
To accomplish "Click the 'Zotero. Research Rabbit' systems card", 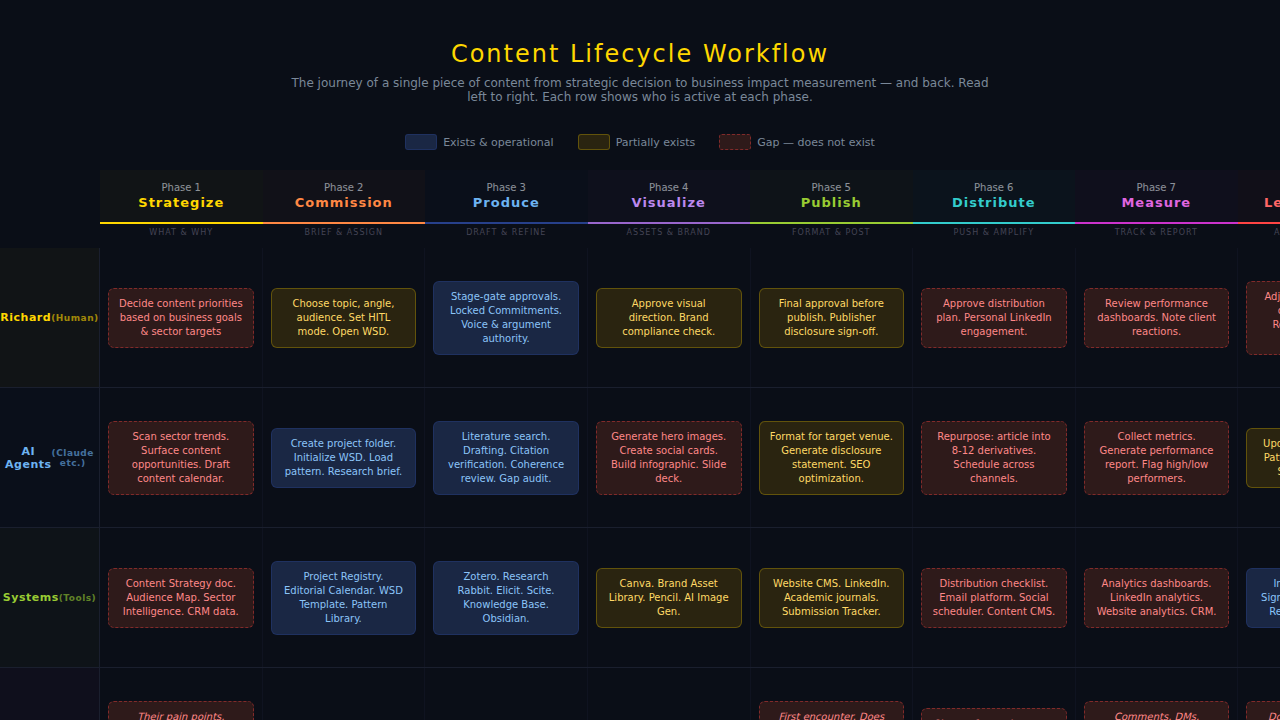I will pyautogui.click(x=506, y=597).
